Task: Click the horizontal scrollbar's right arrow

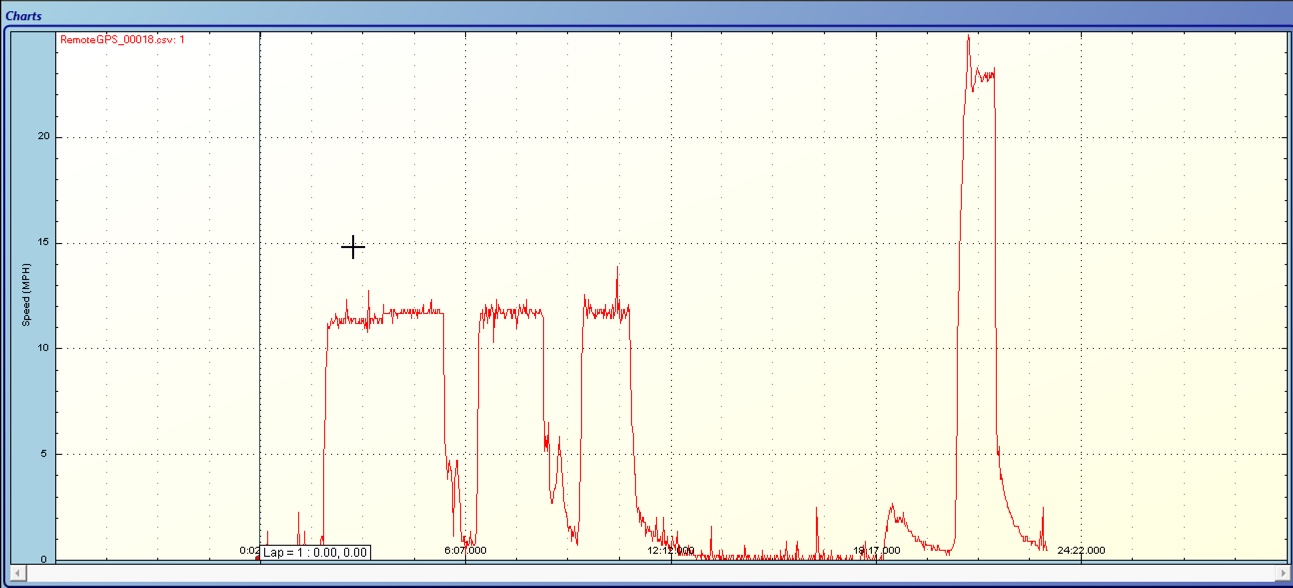Action: [x=1284, y=573]
